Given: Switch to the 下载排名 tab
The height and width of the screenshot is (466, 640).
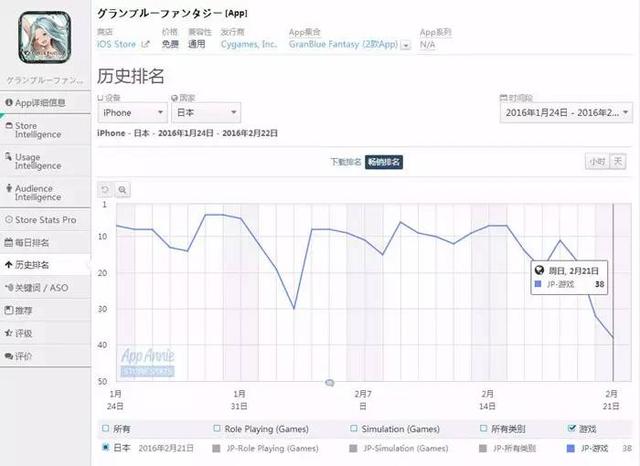Looking at the screenshot, I should click(346, 162).
